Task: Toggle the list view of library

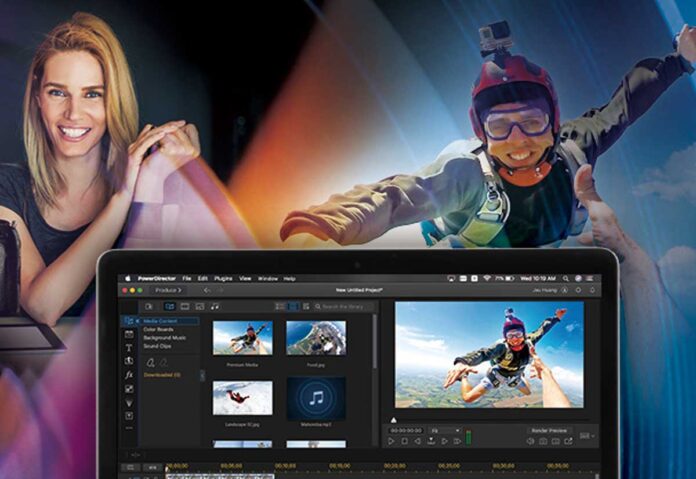Action: (280, 306)
